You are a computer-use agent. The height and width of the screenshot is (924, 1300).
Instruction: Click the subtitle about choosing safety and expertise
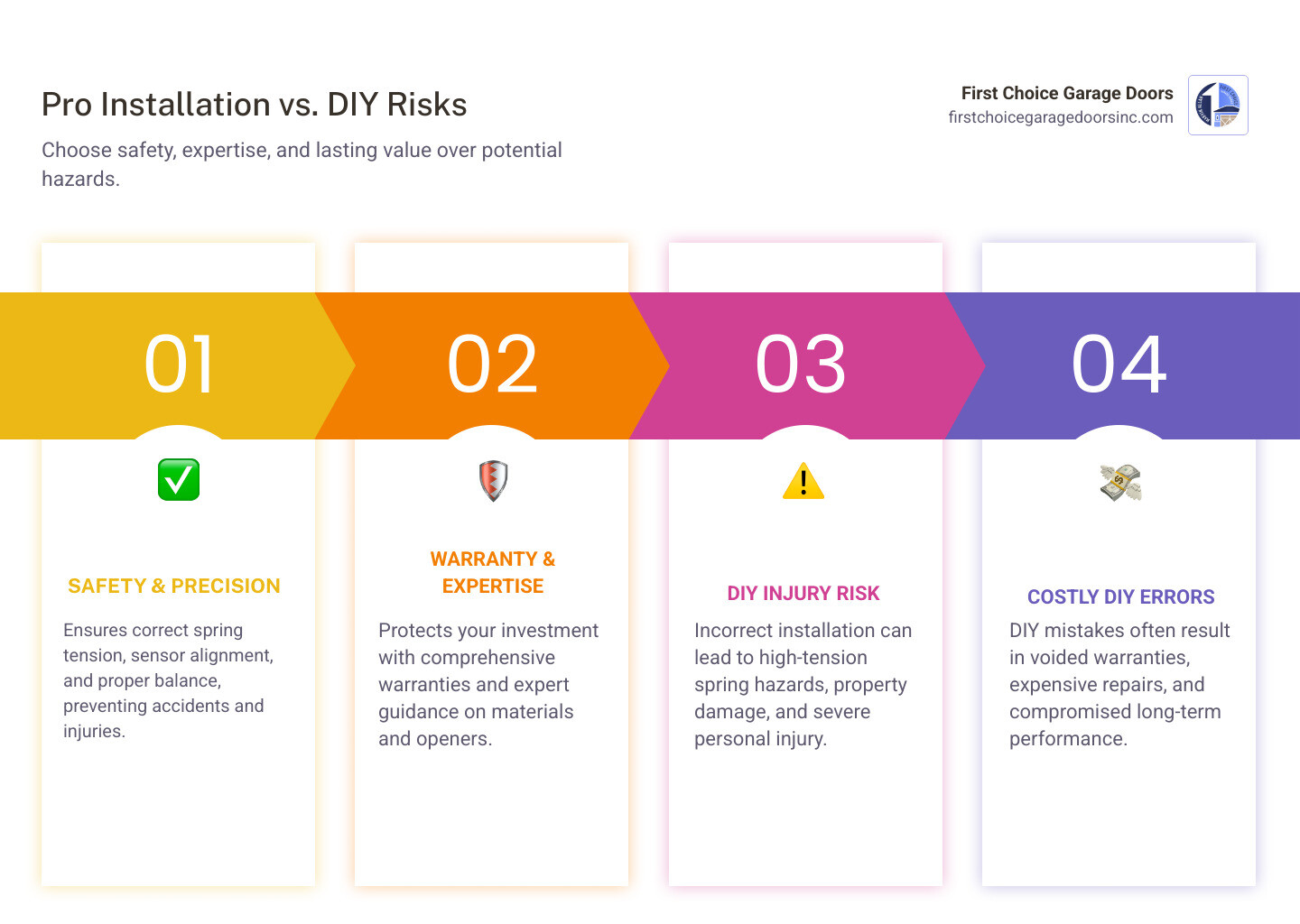coord(302,164)
